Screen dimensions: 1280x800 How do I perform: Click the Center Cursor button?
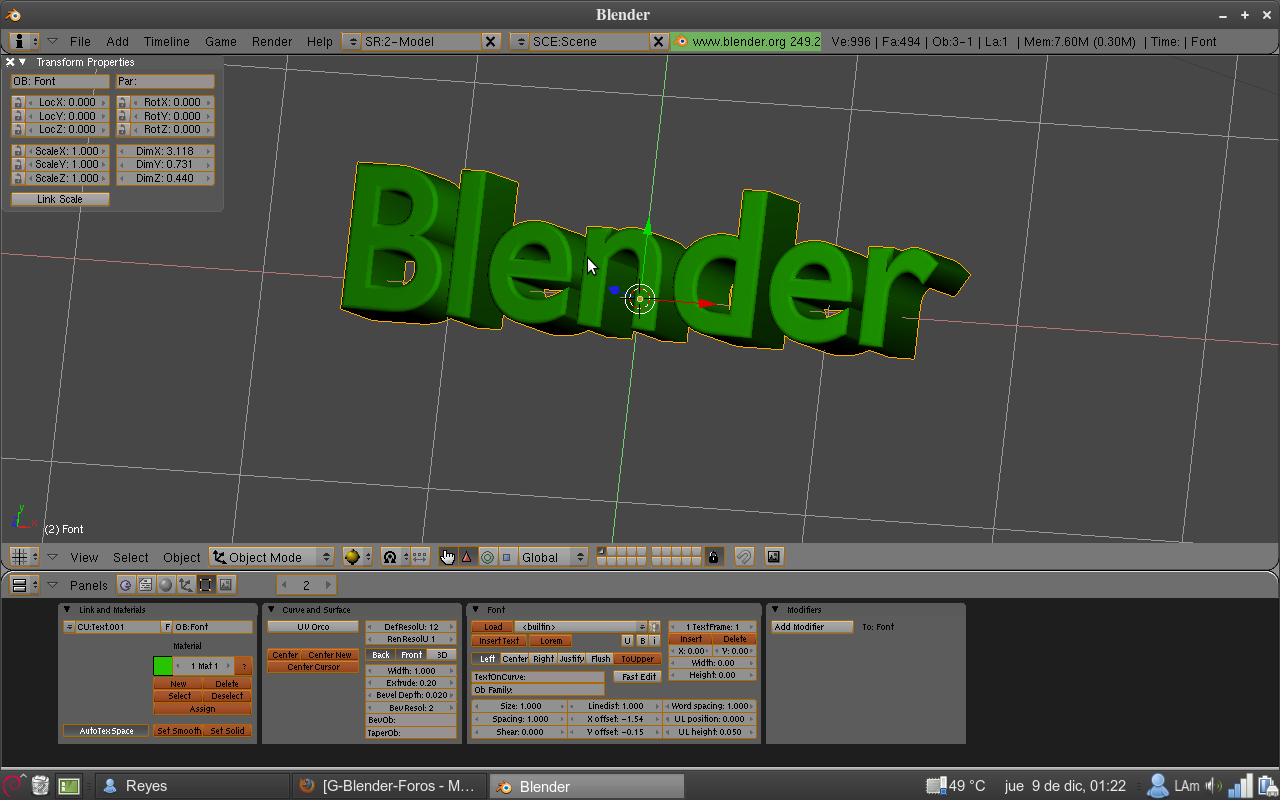pyautogui.click(x=313, y=667)
